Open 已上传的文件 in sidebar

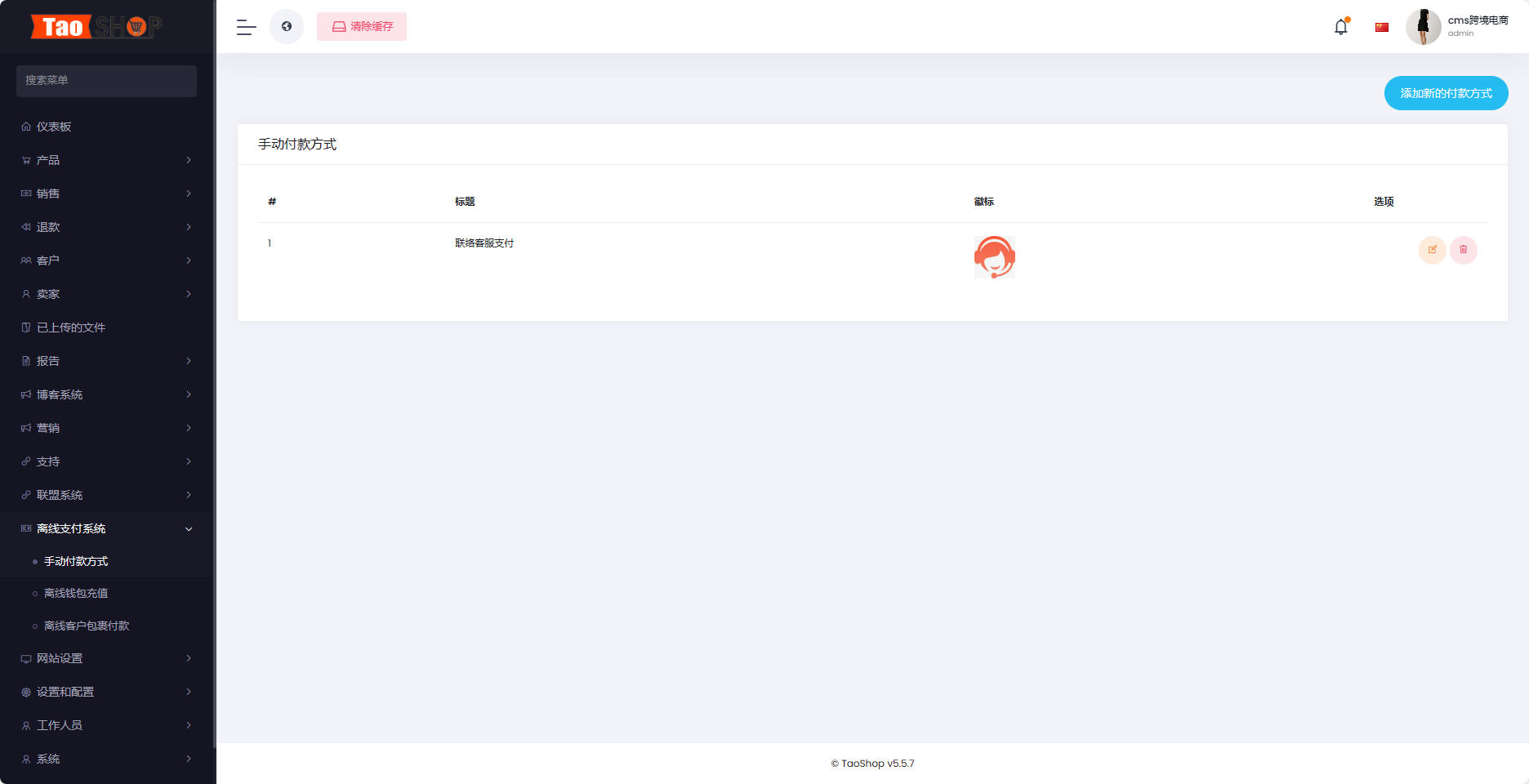[x=106, y=327]
